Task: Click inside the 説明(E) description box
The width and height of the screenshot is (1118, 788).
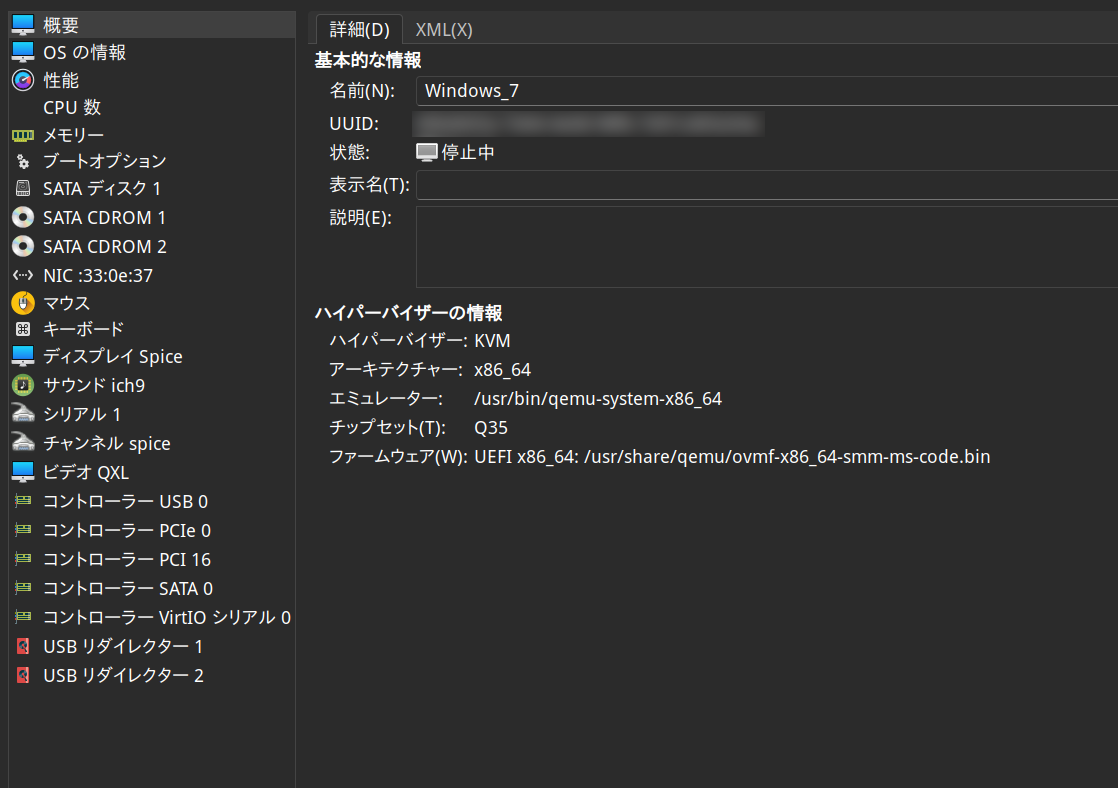Action: point(766,247)
